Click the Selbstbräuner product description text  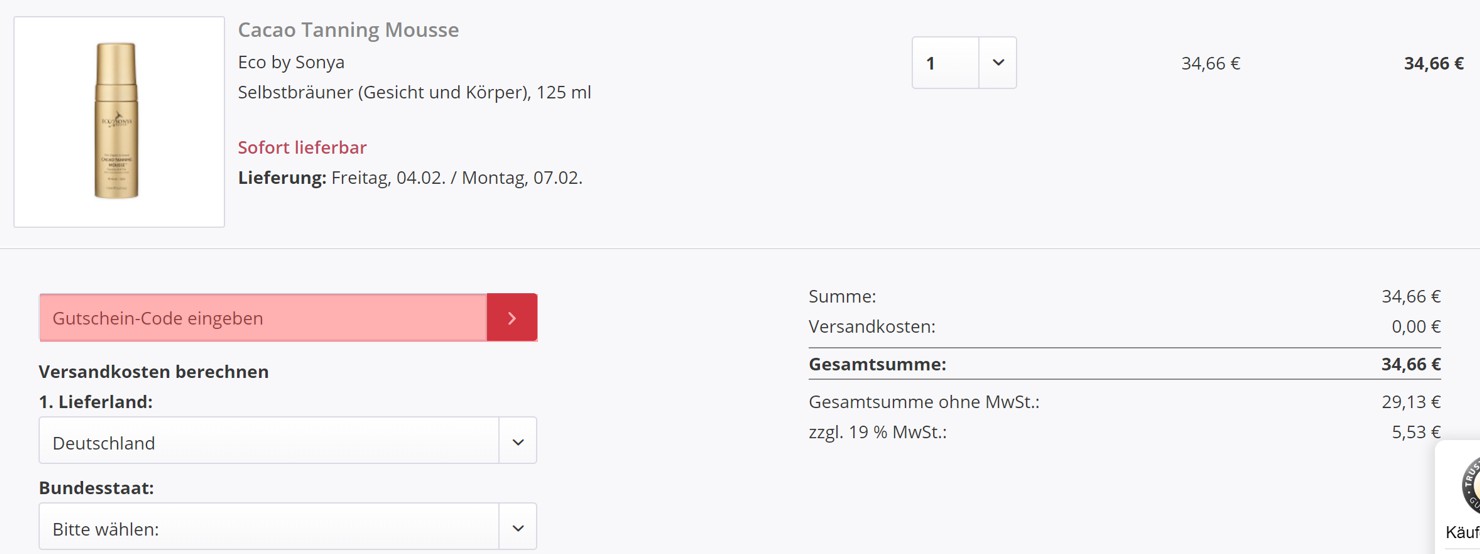[414, 92]
